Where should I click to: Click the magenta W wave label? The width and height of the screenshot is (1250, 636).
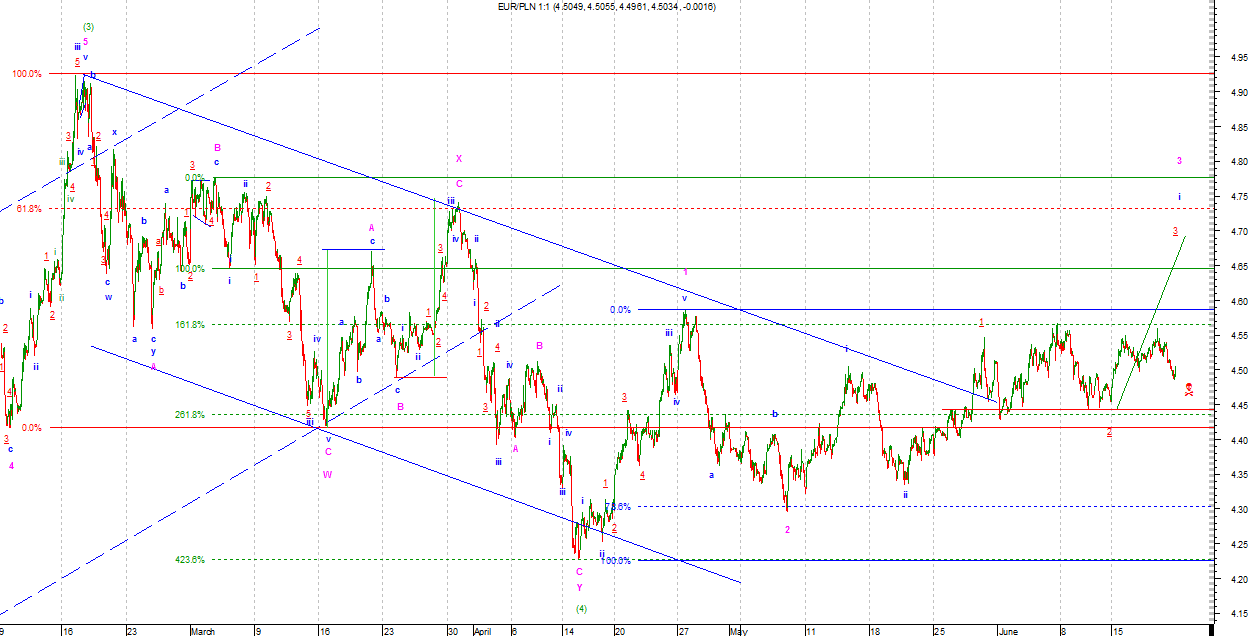[327, 475]
